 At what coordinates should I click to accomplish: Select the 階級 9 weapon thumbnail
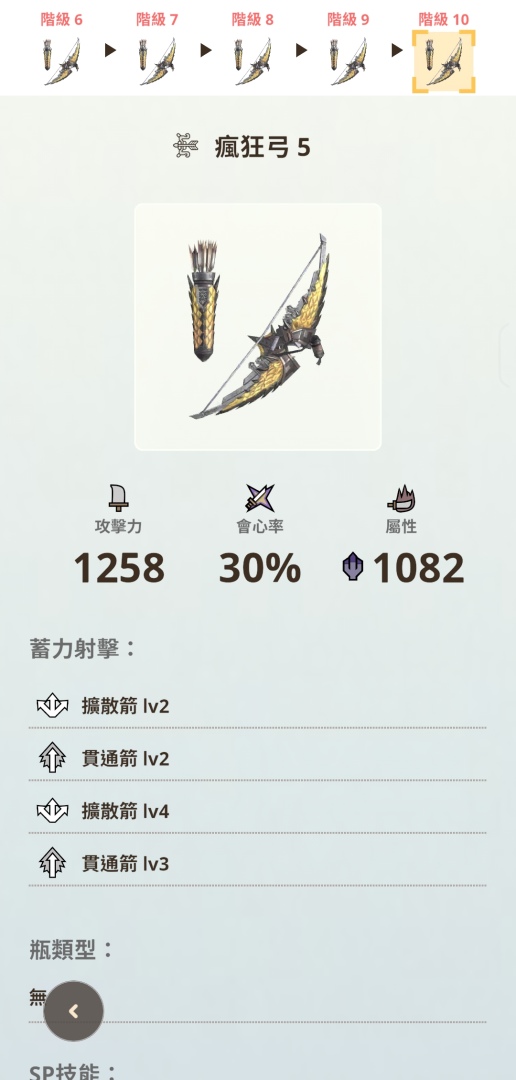(x=348, y=61)
